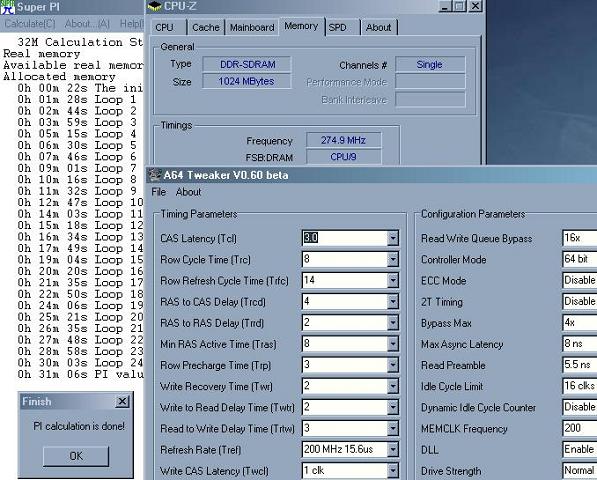This screenshot has height=480, width=597.
Task: Click the Drive Strength Normal field
Action: (x=579, y=471)
